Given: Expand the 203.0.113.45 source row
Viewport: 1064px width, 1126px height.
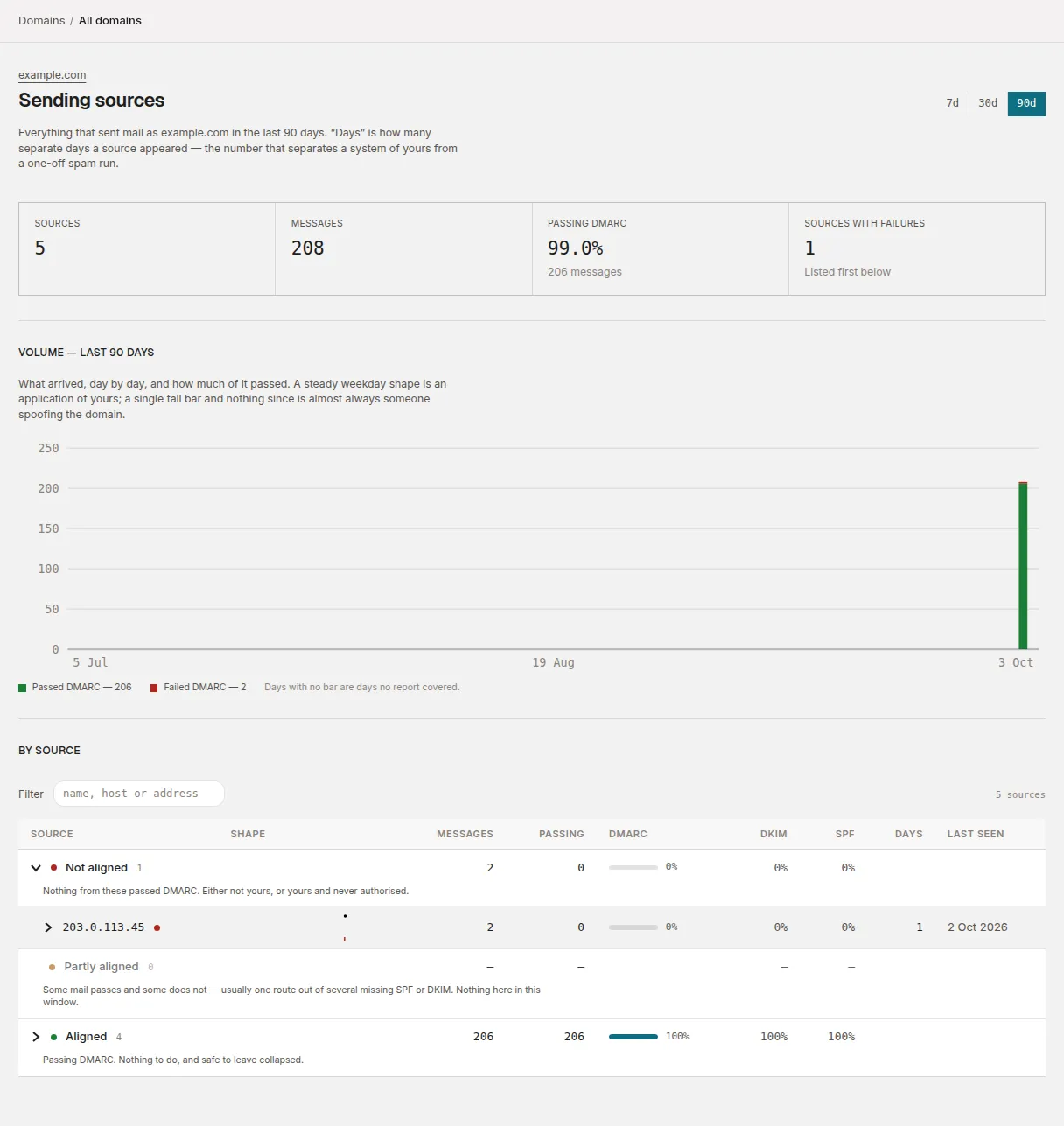Looking at the screenshot, I should point(48,927).
